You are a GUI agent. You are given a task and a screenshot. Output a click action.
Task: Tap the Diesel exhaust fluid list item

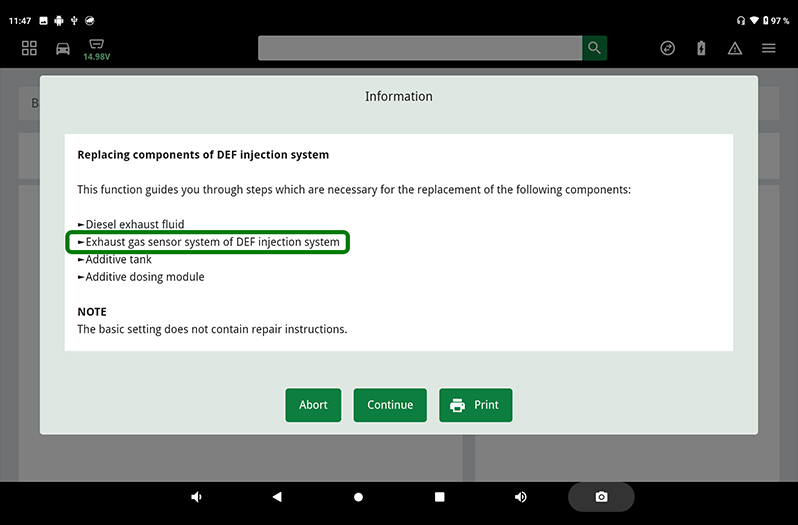pyautogui.click(x=134, y=224)
